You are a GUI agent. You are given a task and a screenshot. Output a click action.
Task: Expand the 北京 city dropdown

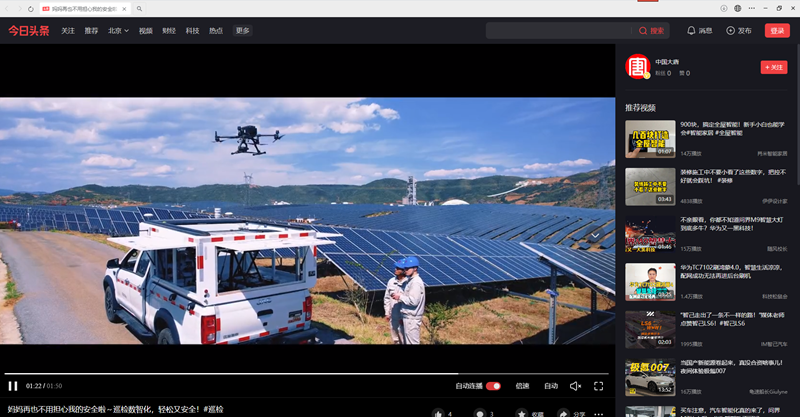click(x=118, y=31)
